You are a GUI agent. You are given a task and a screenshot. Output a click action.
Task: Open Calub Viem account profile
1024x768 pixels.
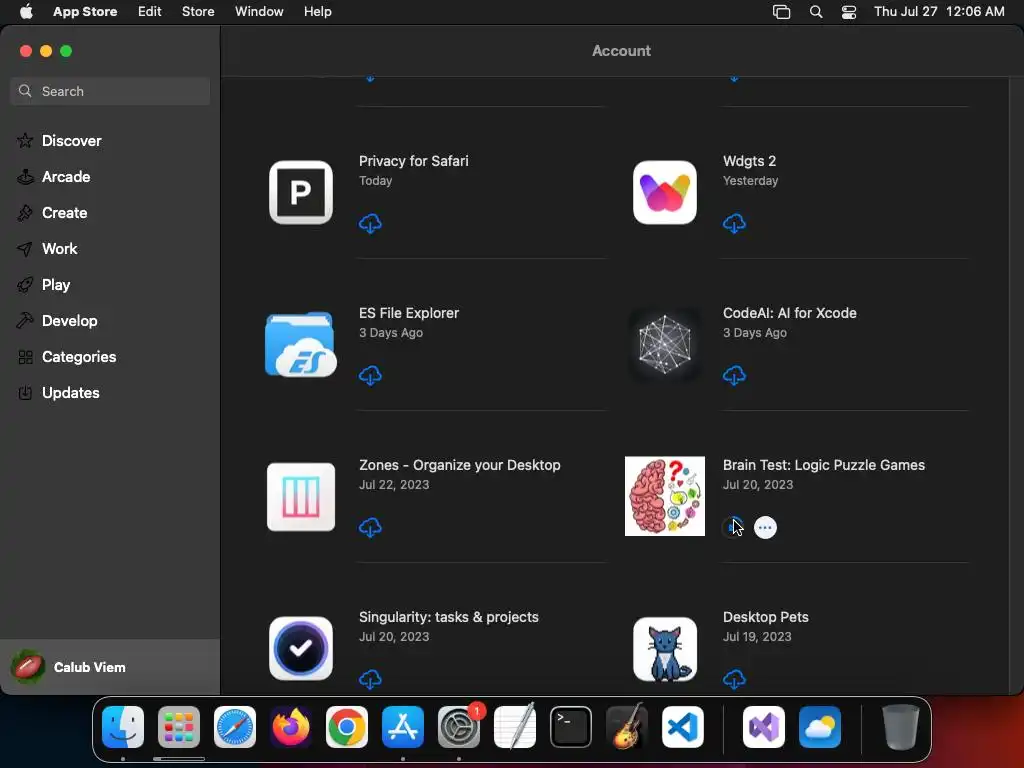pyautogui.click(x=110, y=667)
